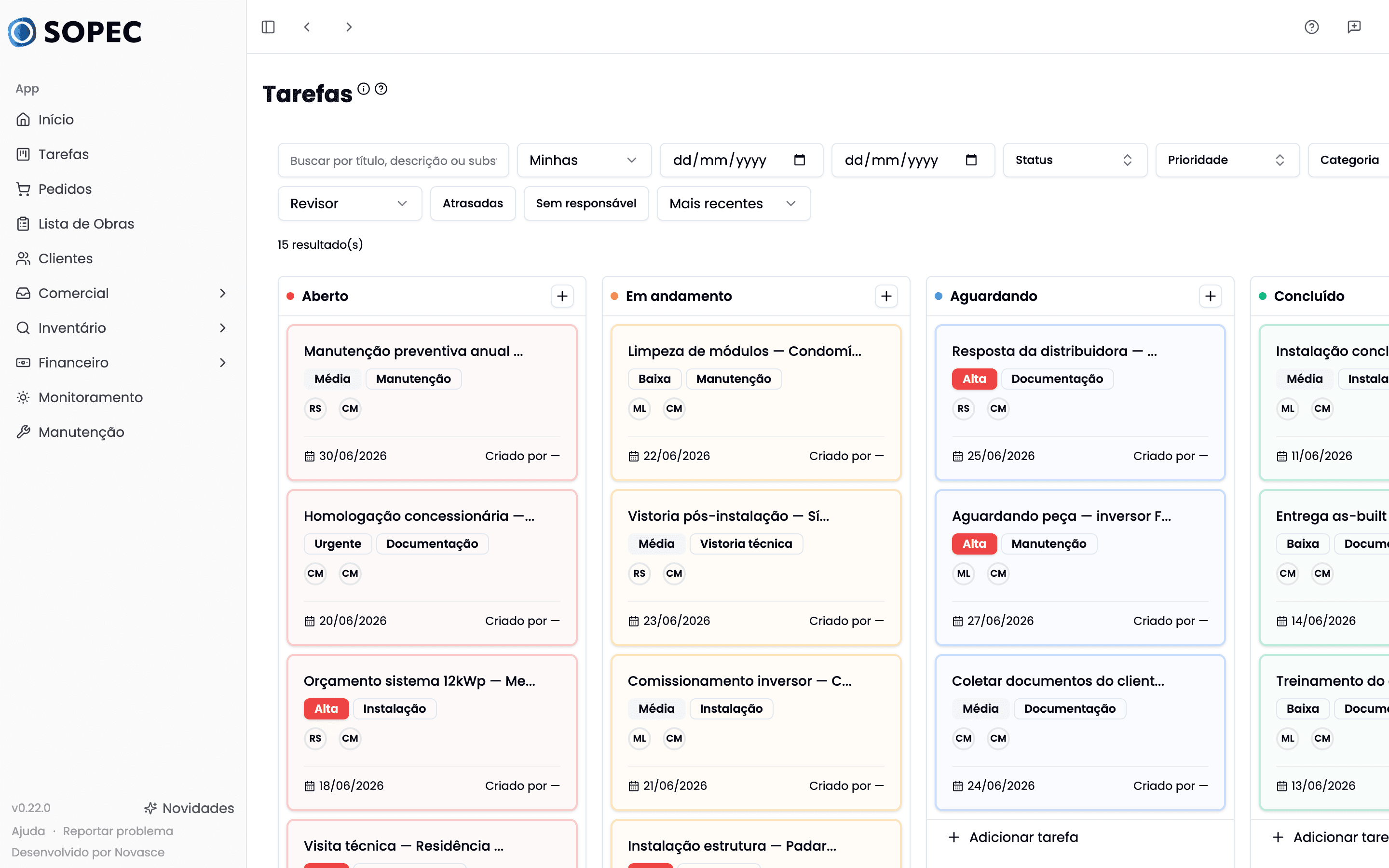
Task: Open the help circle icon in header
Action: click(x=1311, y=27)
